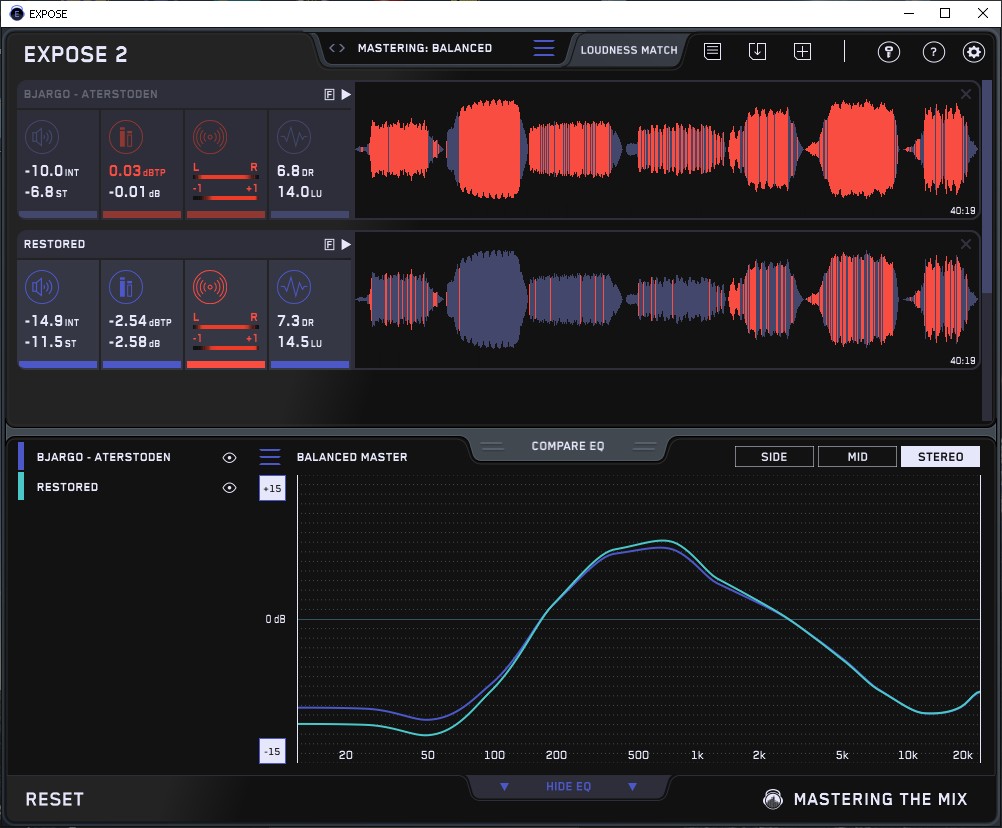1002x828 pixels.
Task: Toggle visibility eye for Restored EQ curve
Action: 229,487
